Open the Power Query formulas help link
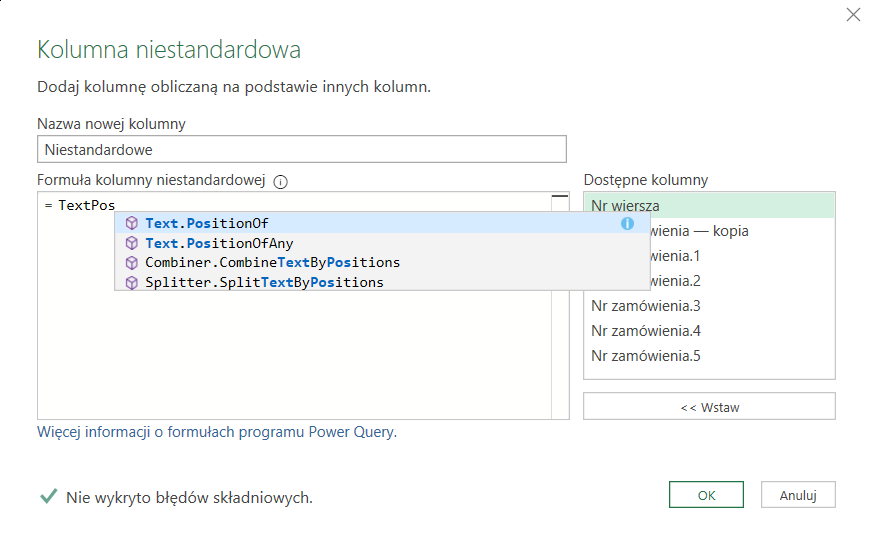The height and width of the screenshot is (546, 873). (217, 432)
